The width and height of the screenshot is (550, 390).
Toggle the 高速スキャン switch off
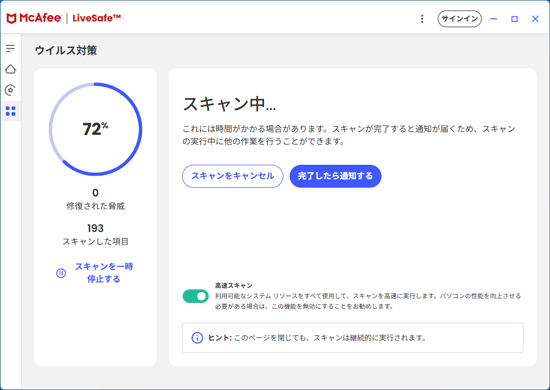pos(196,296)
